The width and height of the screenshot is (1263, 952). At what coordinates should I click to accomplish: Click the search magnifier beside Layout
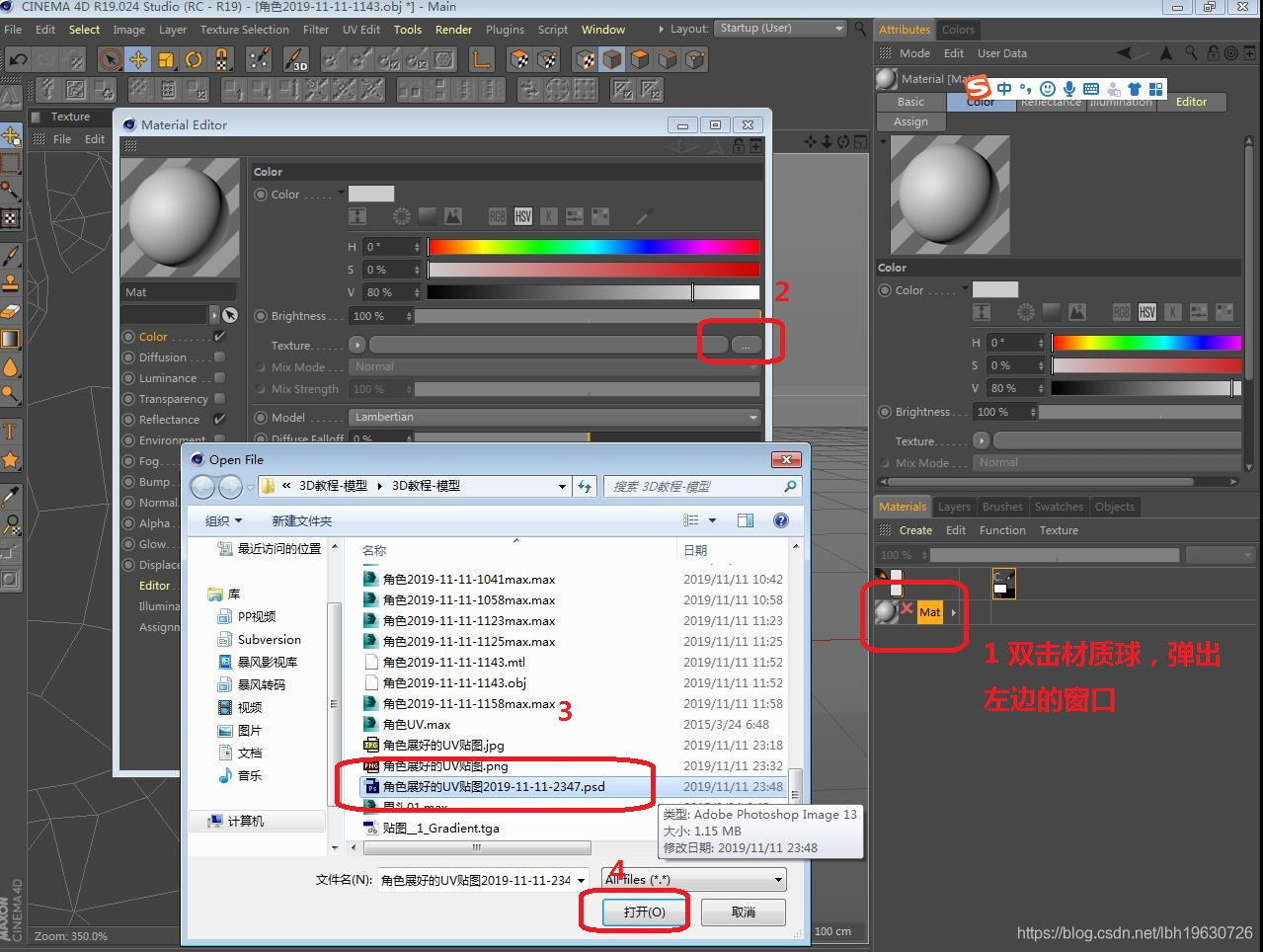860,29
